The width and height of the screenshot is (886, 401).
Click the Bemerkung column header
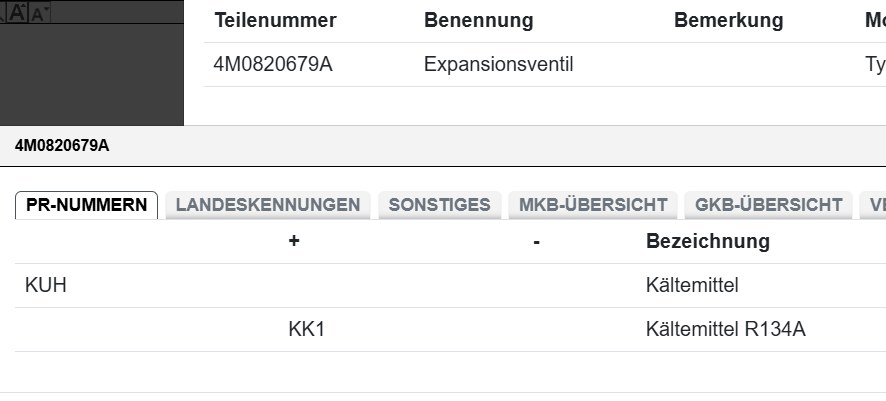pos(728,21)
